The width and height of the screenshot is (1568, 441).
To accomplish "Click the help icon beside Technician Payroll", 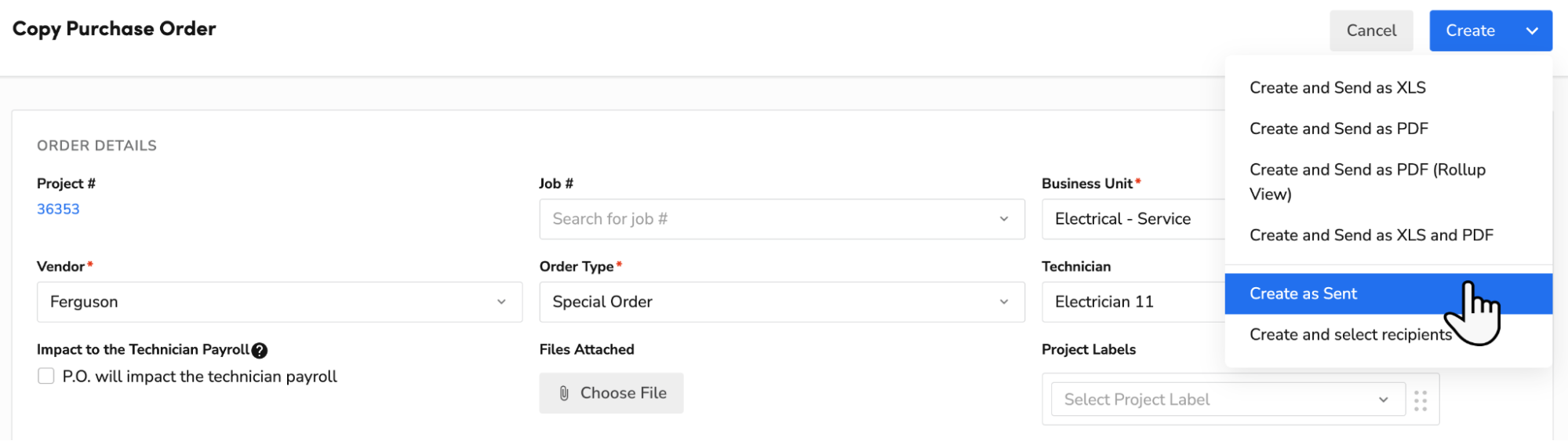I will tap(260, 351).
